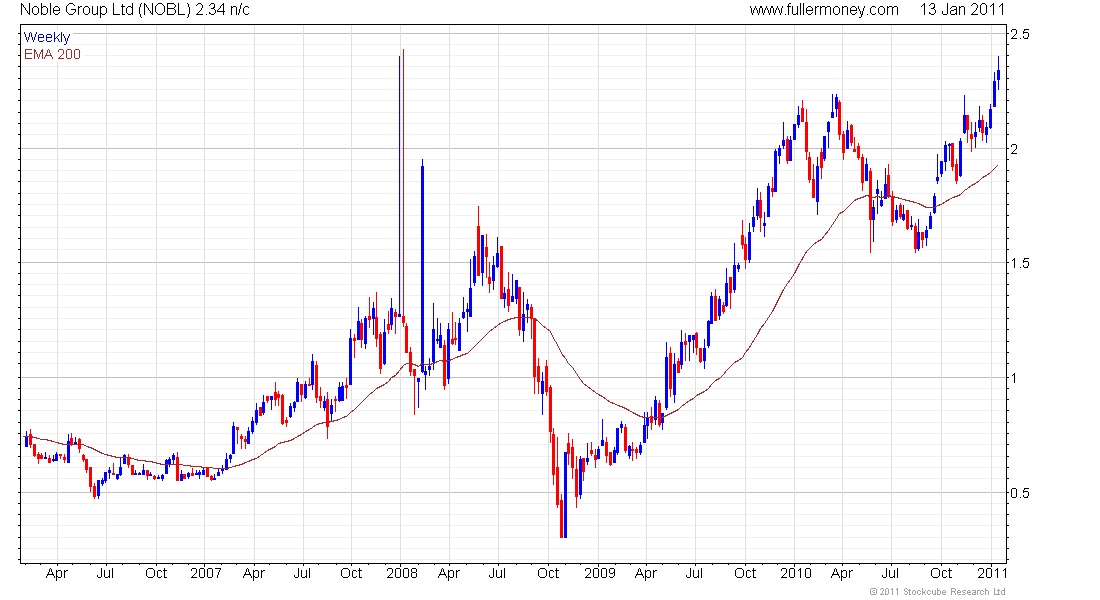Image resolution: width=1100 pixels, height=600 pixels.
Task: Click the date '13 Jan 2011'
Action: 962,10
